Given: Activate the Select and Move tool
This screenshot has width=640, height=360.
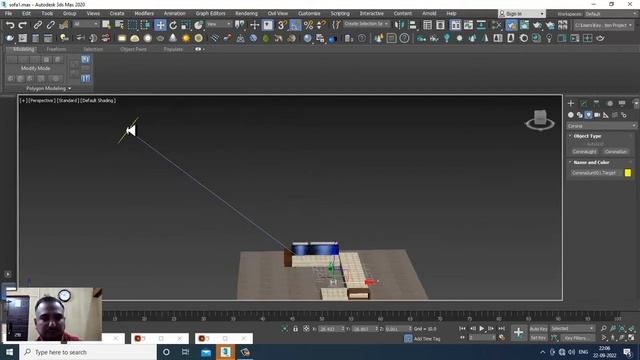Looking at the screenshot, I should pos(160,25).
